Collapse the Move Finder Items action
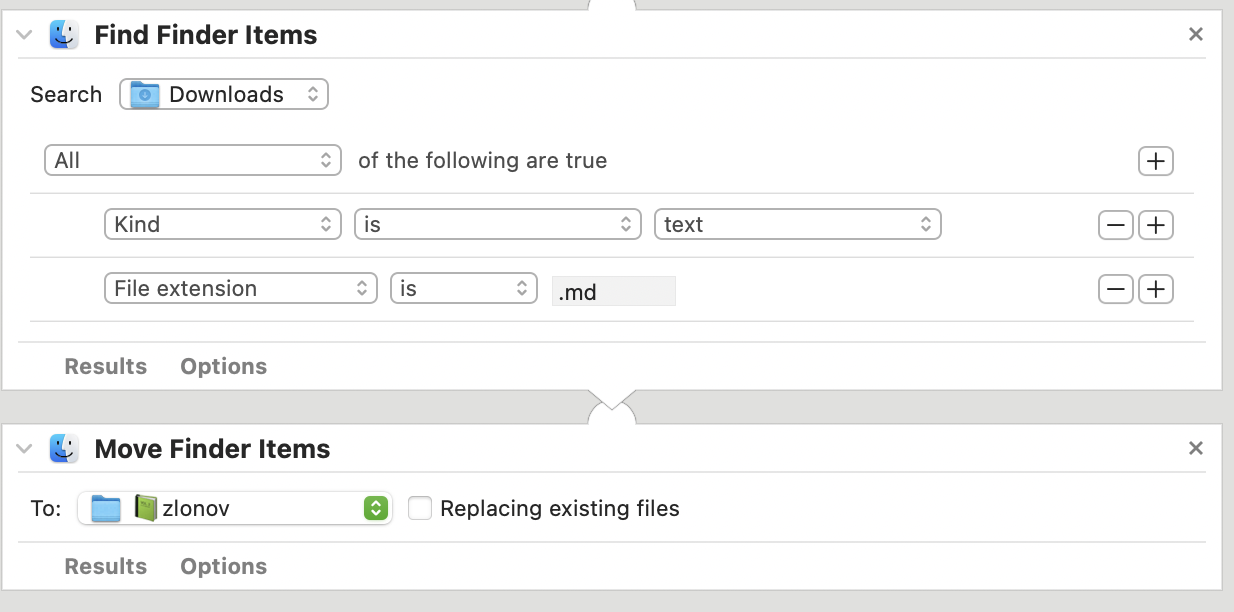 point(25,449)
